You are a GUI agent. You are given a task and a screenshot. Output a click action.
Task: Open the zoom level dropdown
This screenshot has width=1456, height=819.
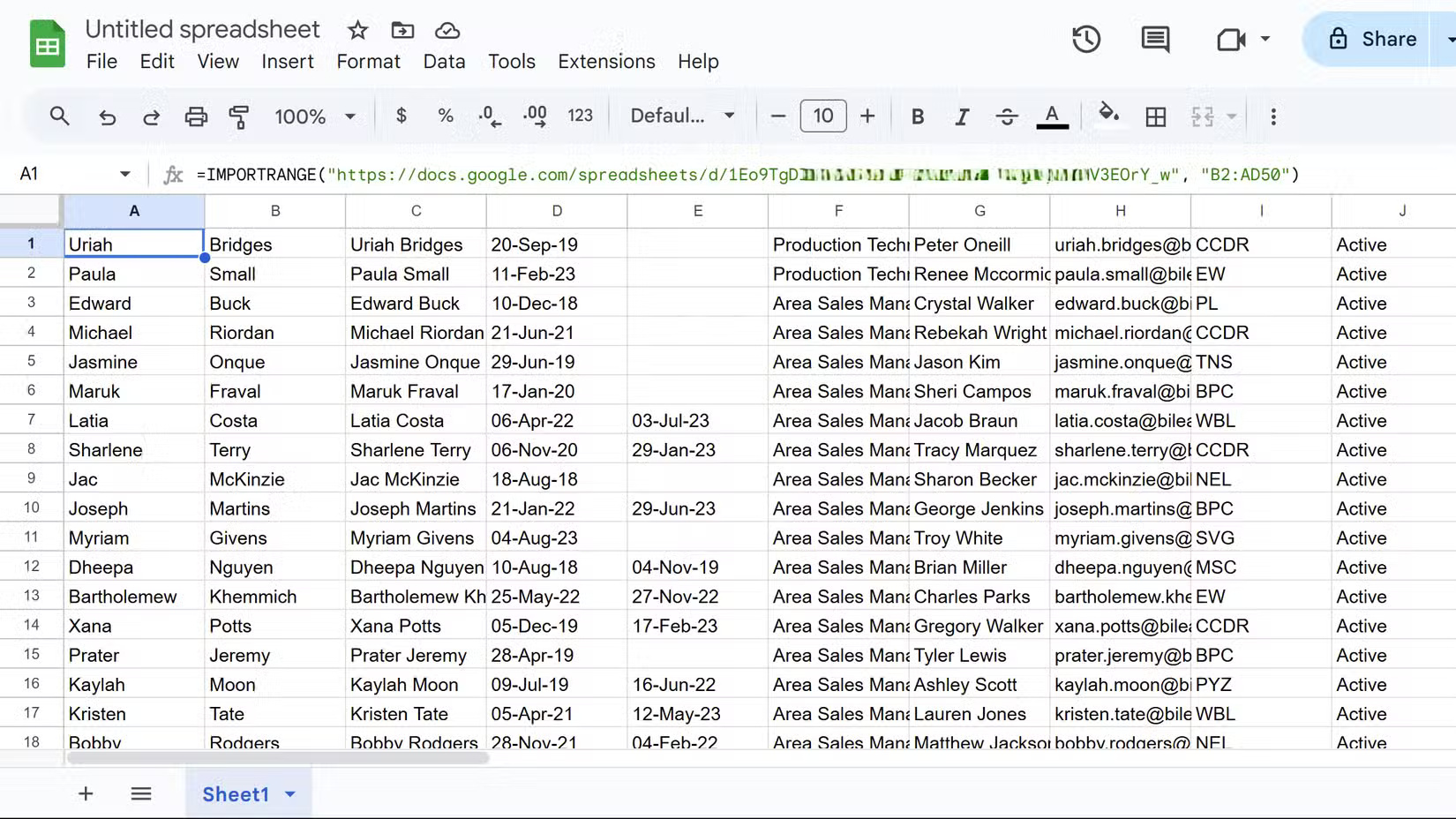point(315,116)
